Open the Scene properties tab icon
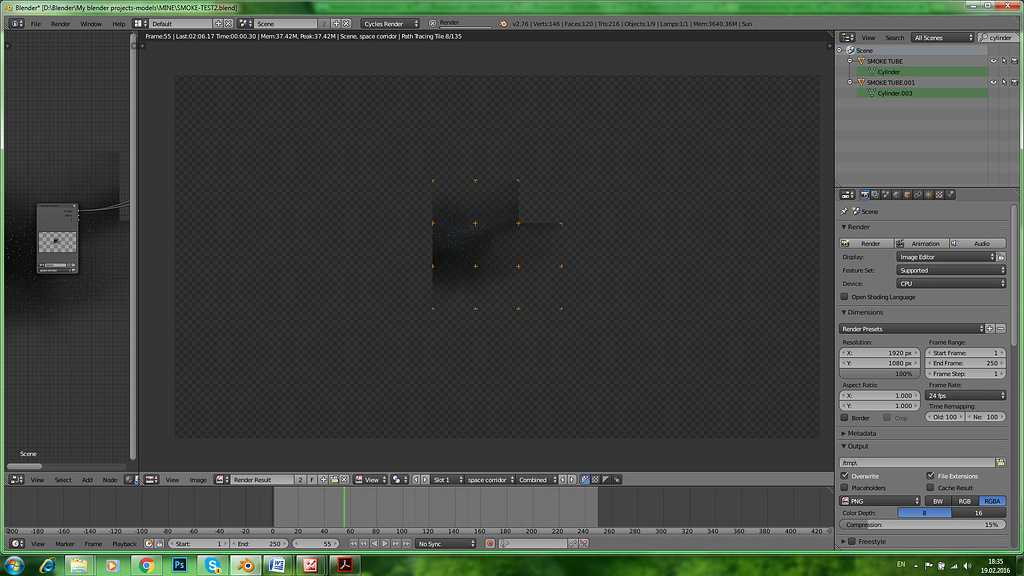The height and width of the screenshot is (576, 1024). coord(886,195)
